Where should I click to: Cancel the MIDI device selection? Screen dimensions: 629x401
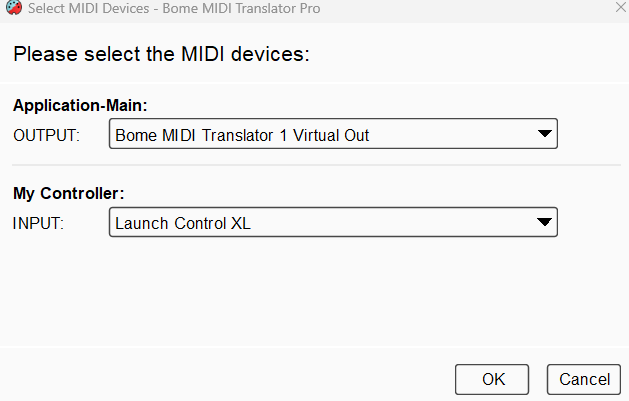tap(584, 379)
